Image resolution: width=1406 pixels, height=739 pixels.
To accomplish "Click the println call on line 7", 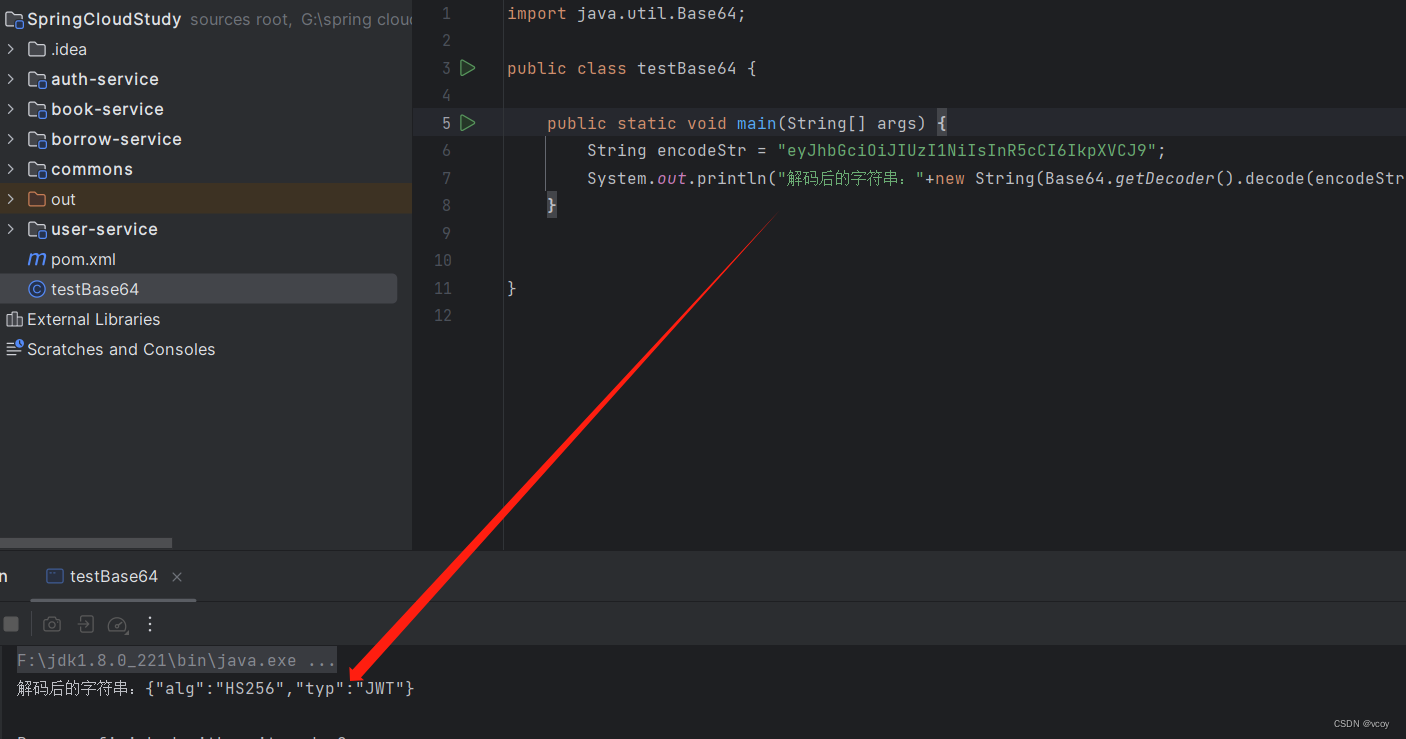I will [732, 178].
